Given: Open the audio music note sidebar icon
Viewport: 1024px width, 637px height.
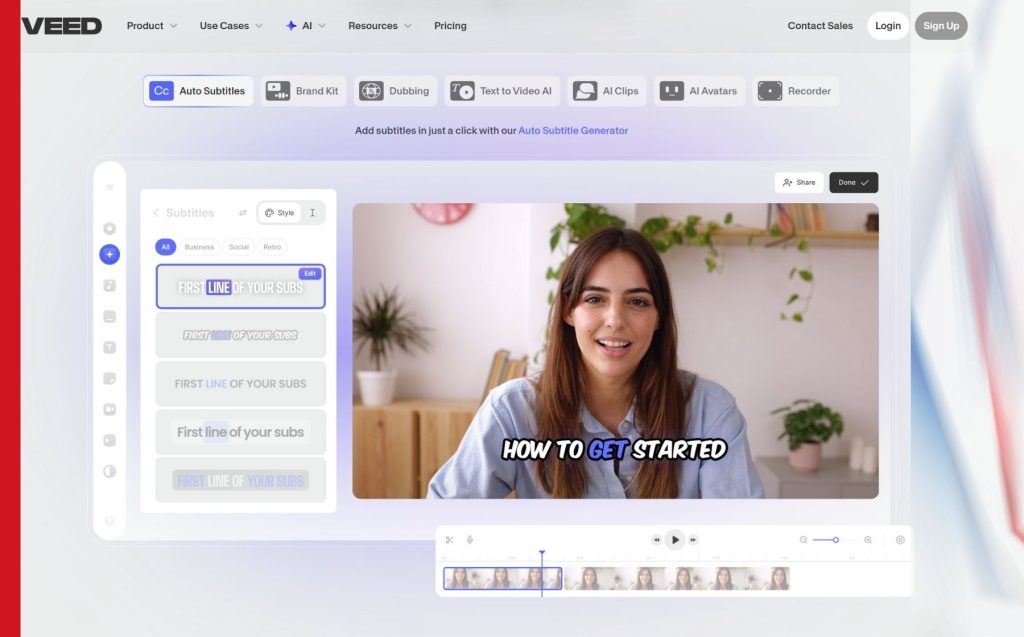Looking at the screenshot, I should (110, 286).
